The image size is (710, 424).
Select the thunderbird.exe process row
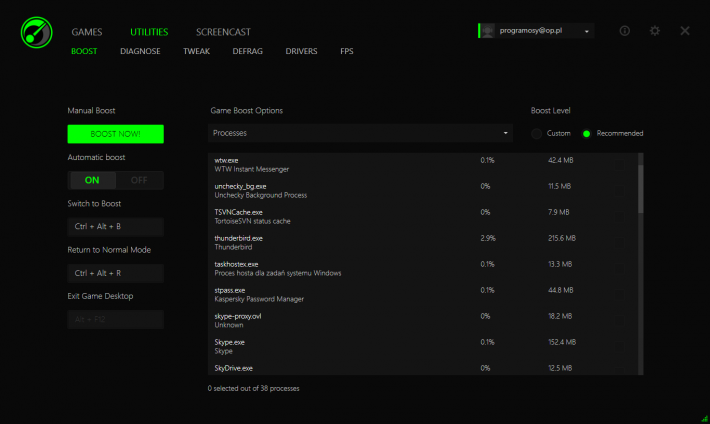point(422,243)
